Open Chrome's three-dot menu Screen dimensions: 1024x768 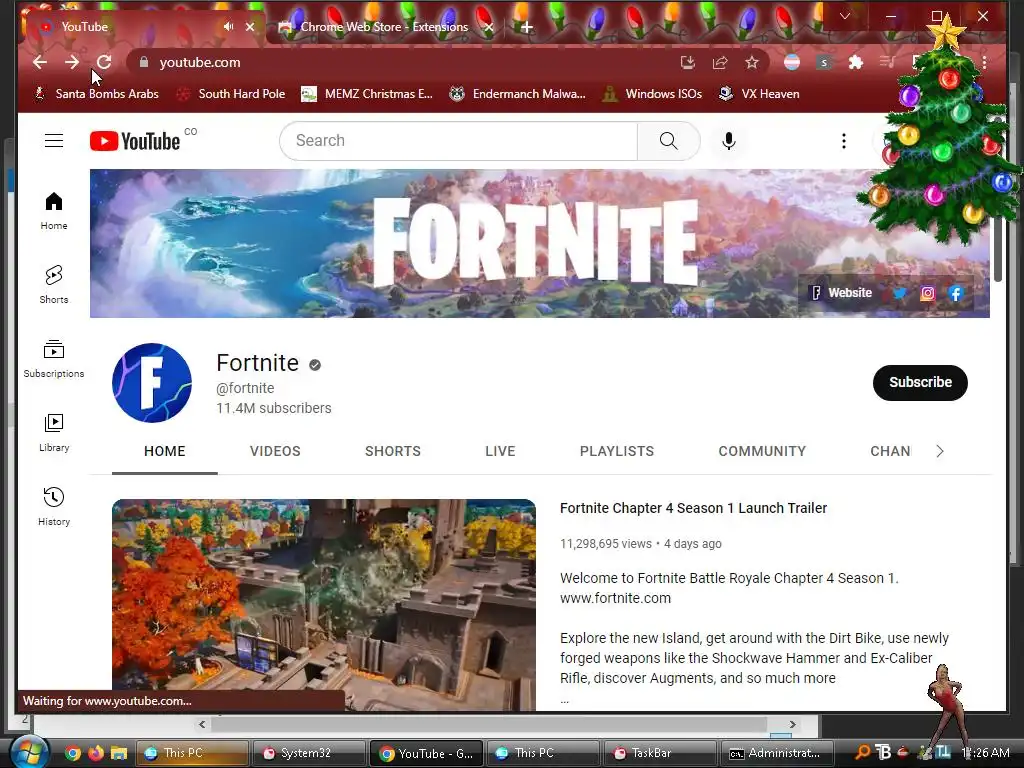click(984, 62)
